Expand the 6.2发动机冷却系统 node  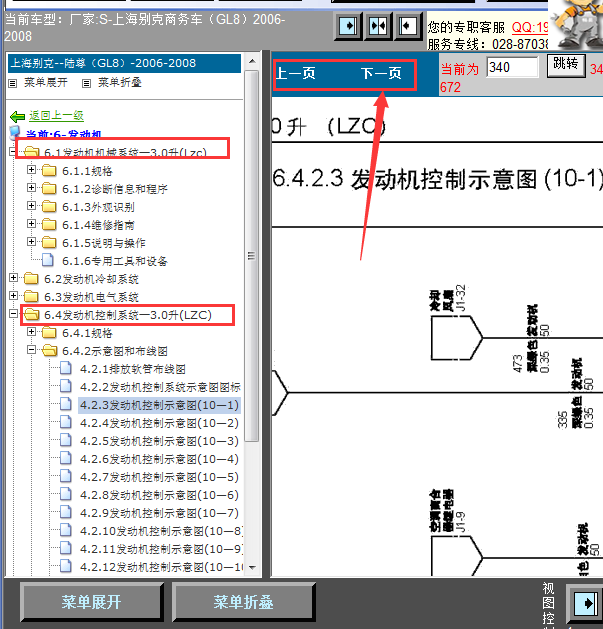coord(13,278)
